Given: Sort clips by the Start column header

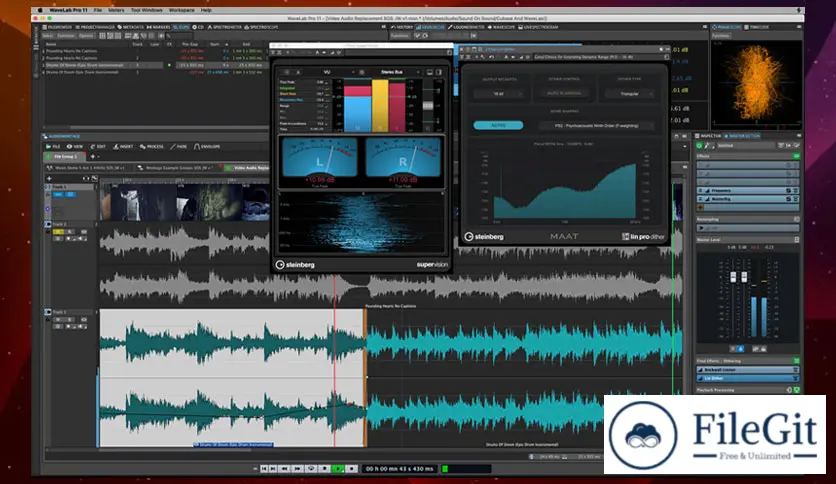Looking at the screenshot, I should click(216, 44).
